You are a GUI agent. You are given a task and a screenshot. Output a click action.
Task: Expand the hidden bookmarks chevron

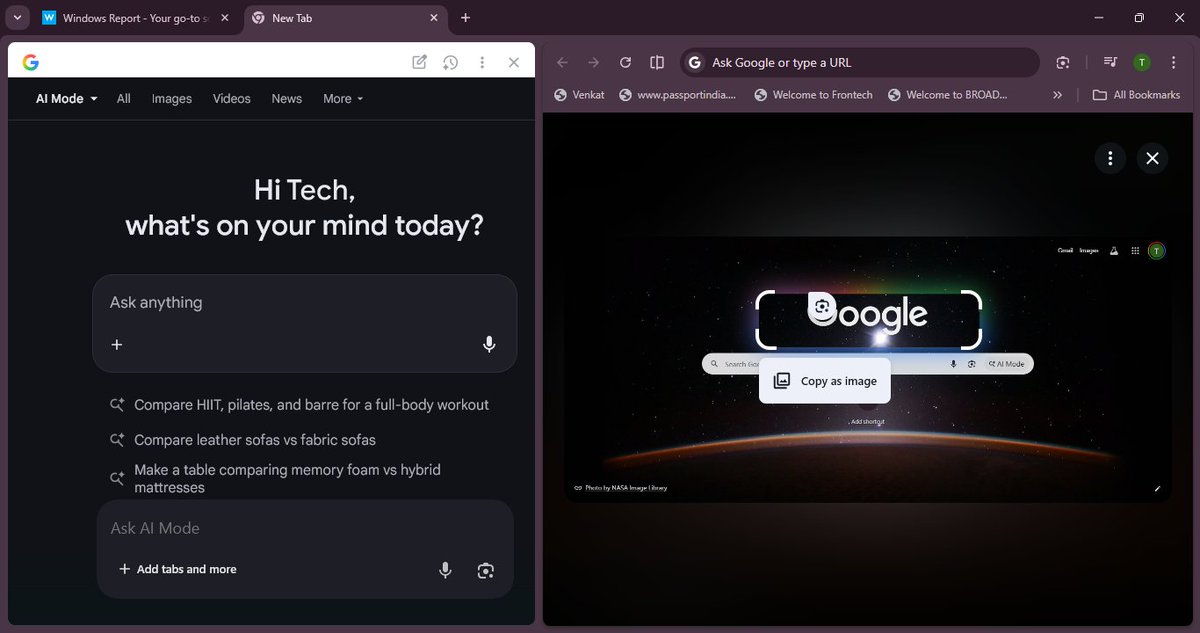(1057, 94)
